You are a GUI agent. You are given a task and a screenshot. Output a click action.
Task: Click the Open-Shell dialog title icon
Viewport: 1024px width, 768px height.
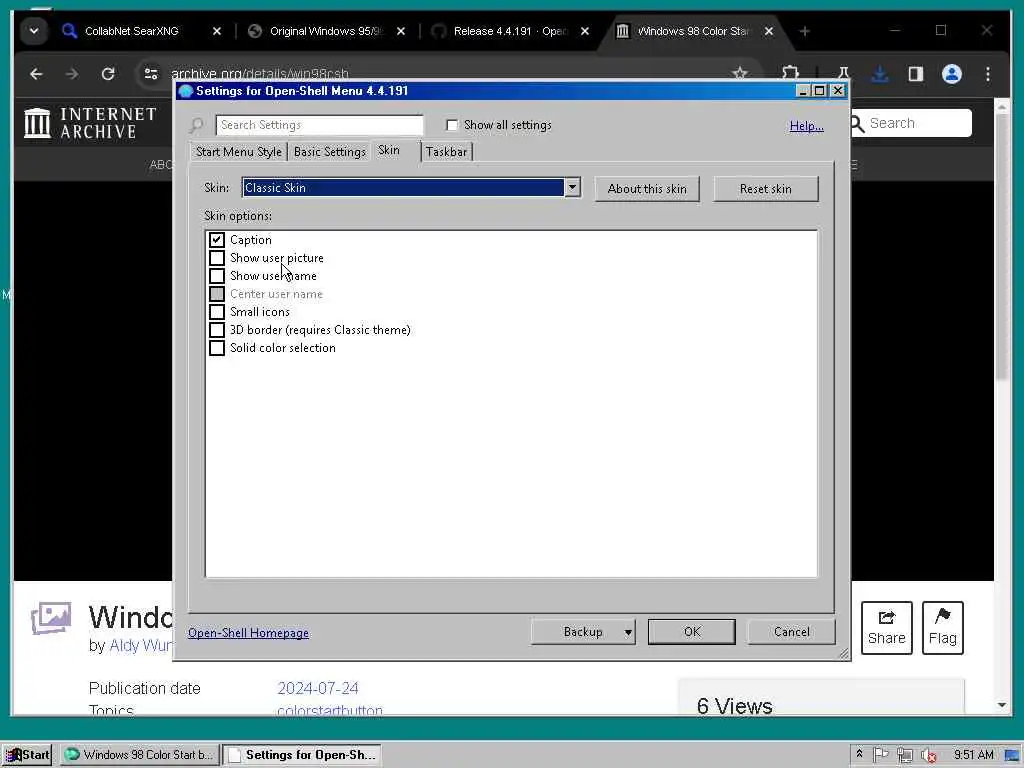tap(185, 91)
